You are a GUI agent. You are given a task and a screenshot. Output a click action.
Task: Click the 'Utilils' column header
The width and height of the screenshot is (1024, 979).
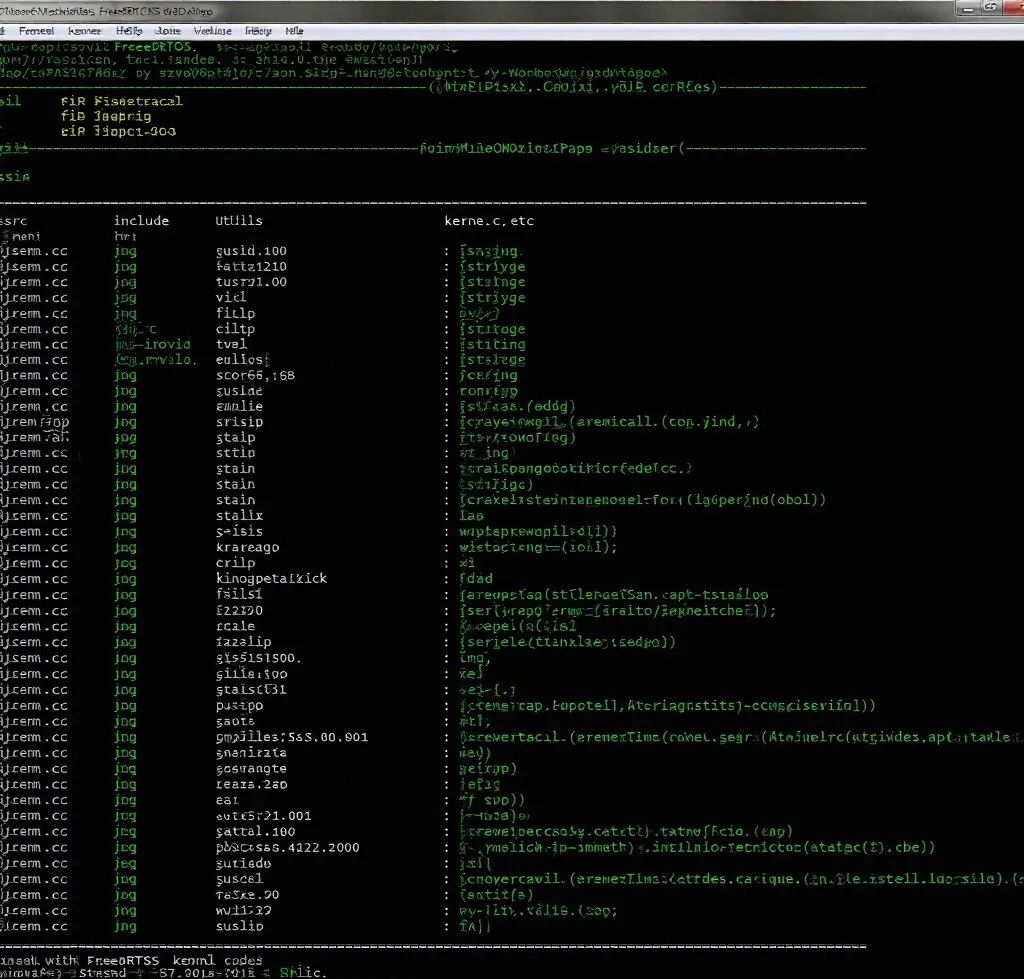pyautogui.click(x=239, y=220)
